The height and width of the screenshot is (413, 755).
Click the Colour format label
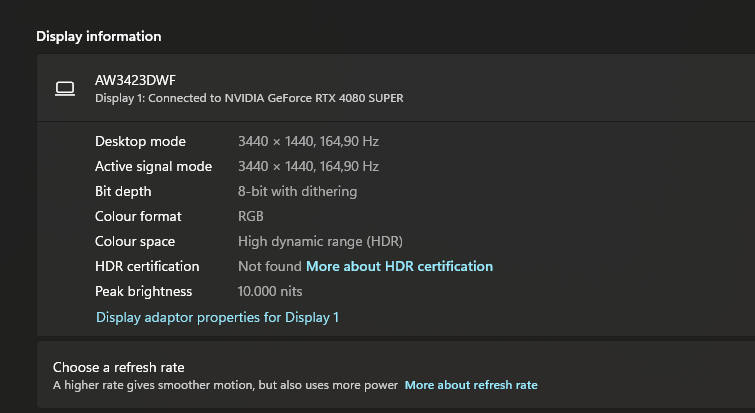pos(138,216)
